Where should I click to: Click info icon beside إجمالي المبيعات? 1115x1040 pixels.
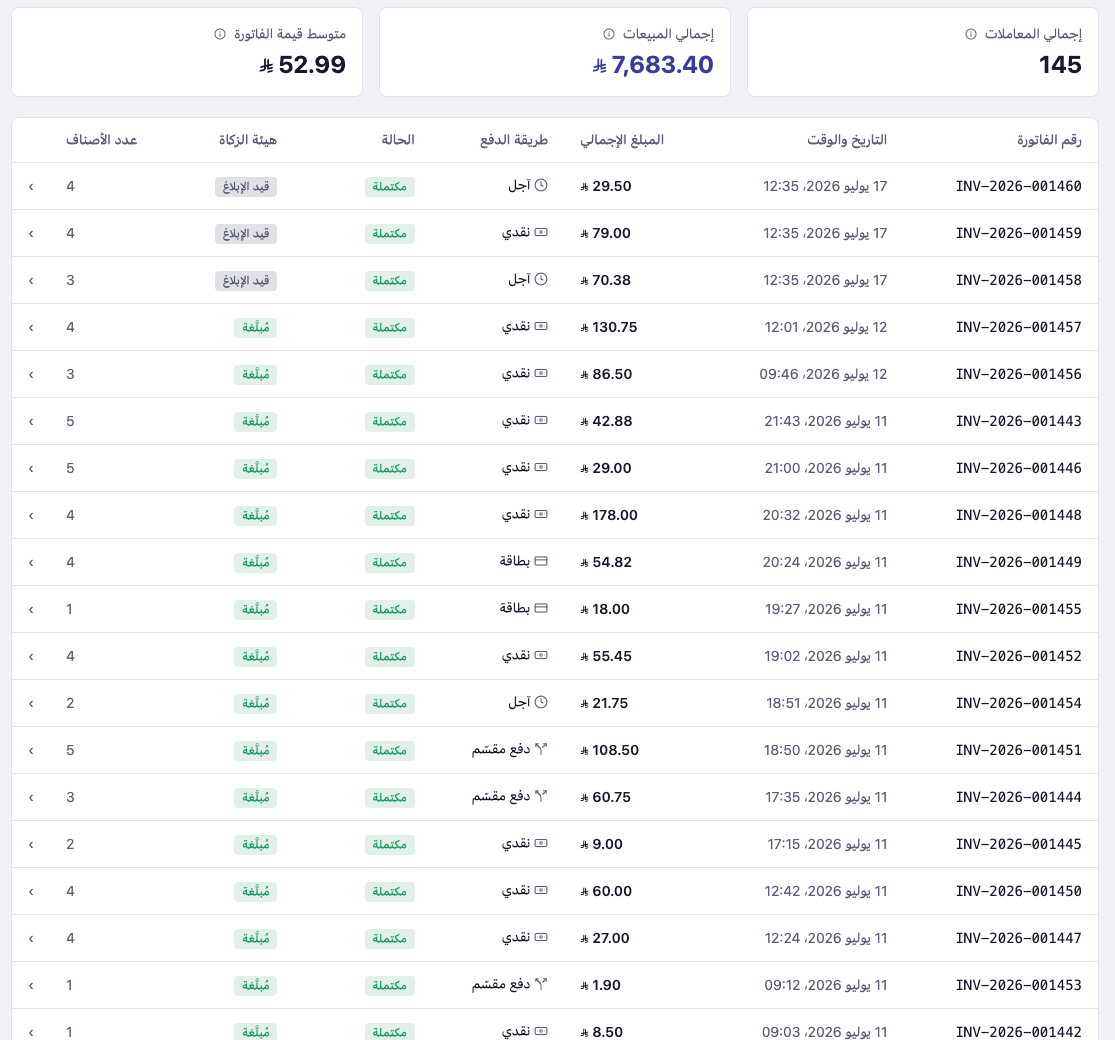pos(609,34)
